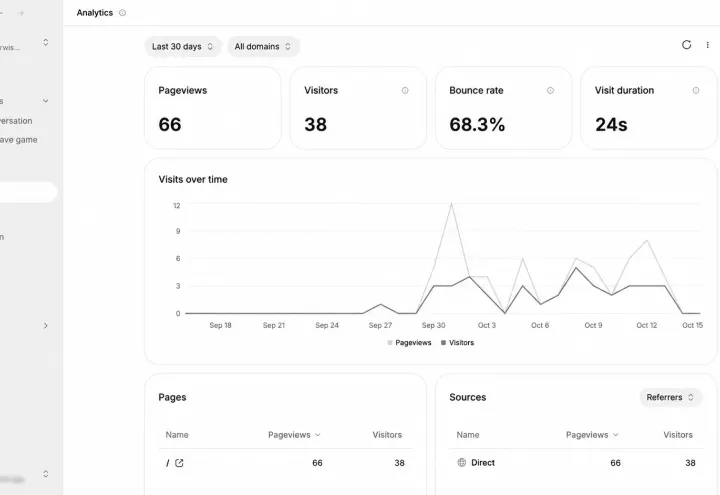This screenshot has height=495, width=720.
Task: Click the forward navigation arrow
Action: click(21, 13)
